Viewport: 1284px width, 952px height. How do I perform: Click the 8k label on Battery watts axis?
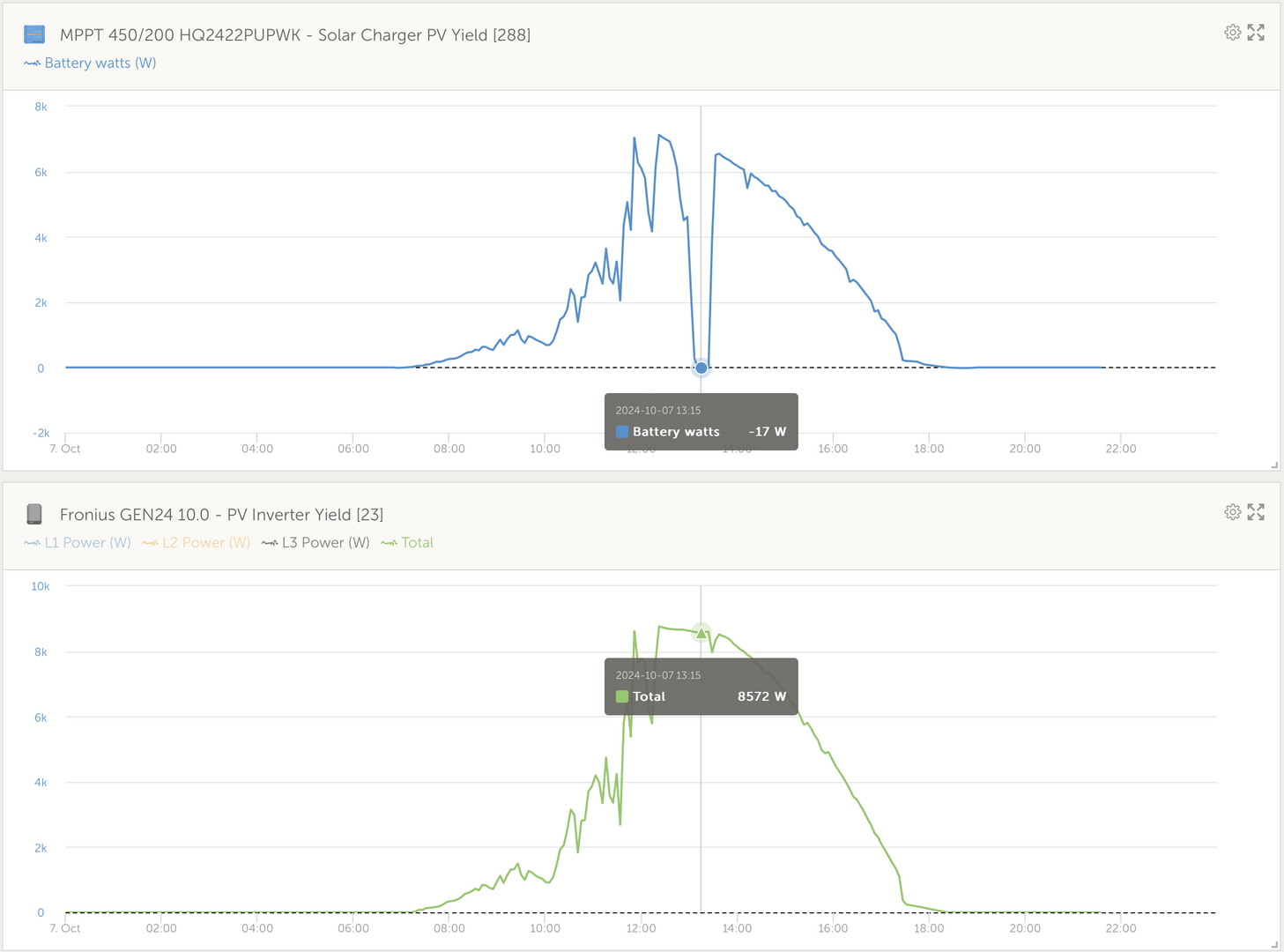coord(41,107)
